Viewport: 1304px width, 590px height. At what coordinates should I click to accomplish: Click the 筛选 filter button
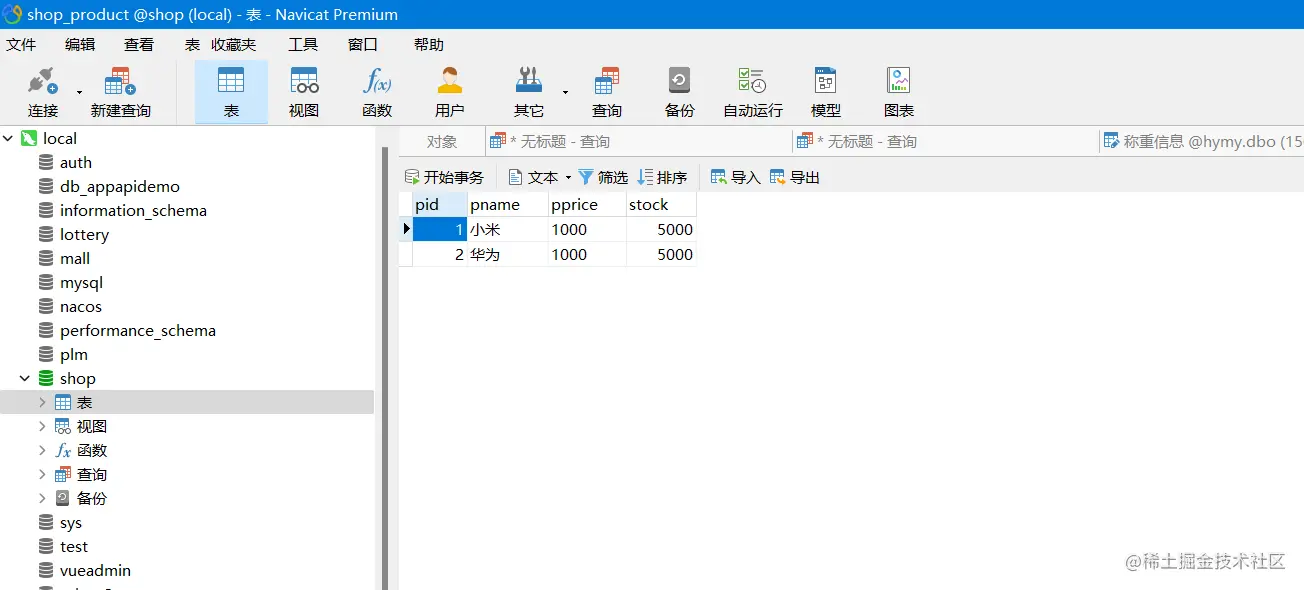[x=603, y=177]
